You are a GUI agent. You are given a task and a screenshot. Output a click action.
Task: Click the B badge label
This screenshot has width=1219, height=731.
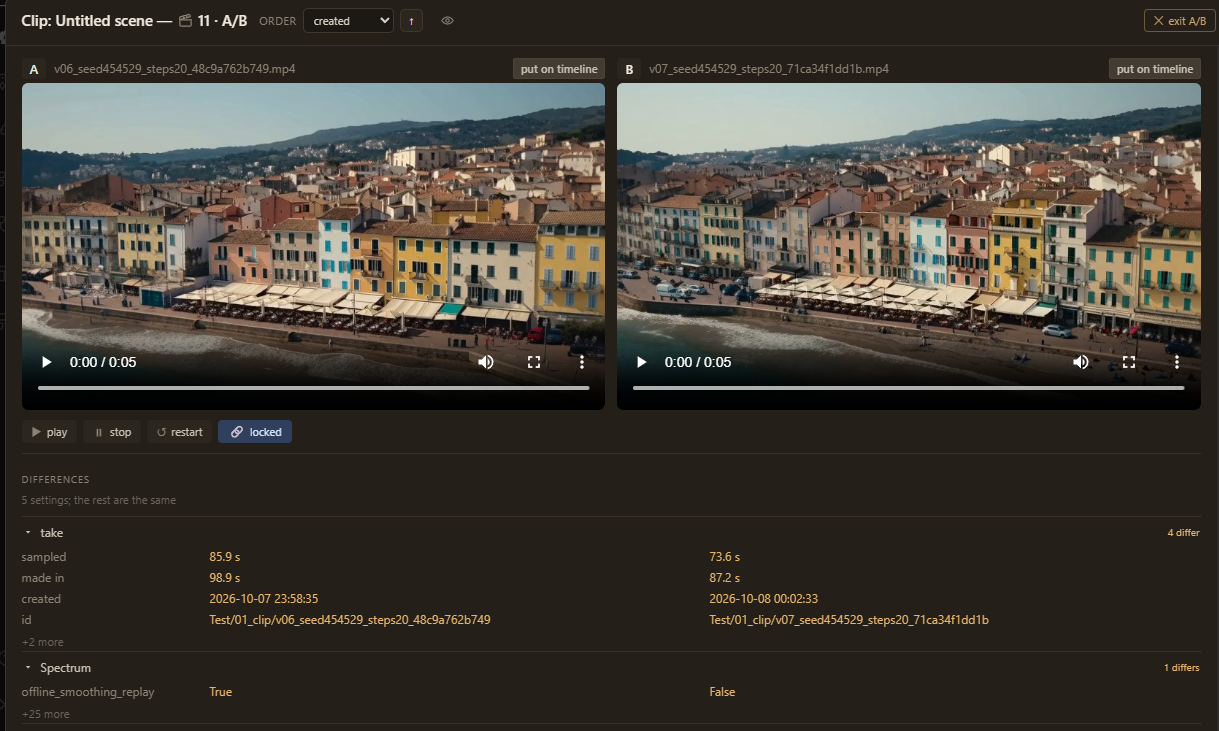629,69
